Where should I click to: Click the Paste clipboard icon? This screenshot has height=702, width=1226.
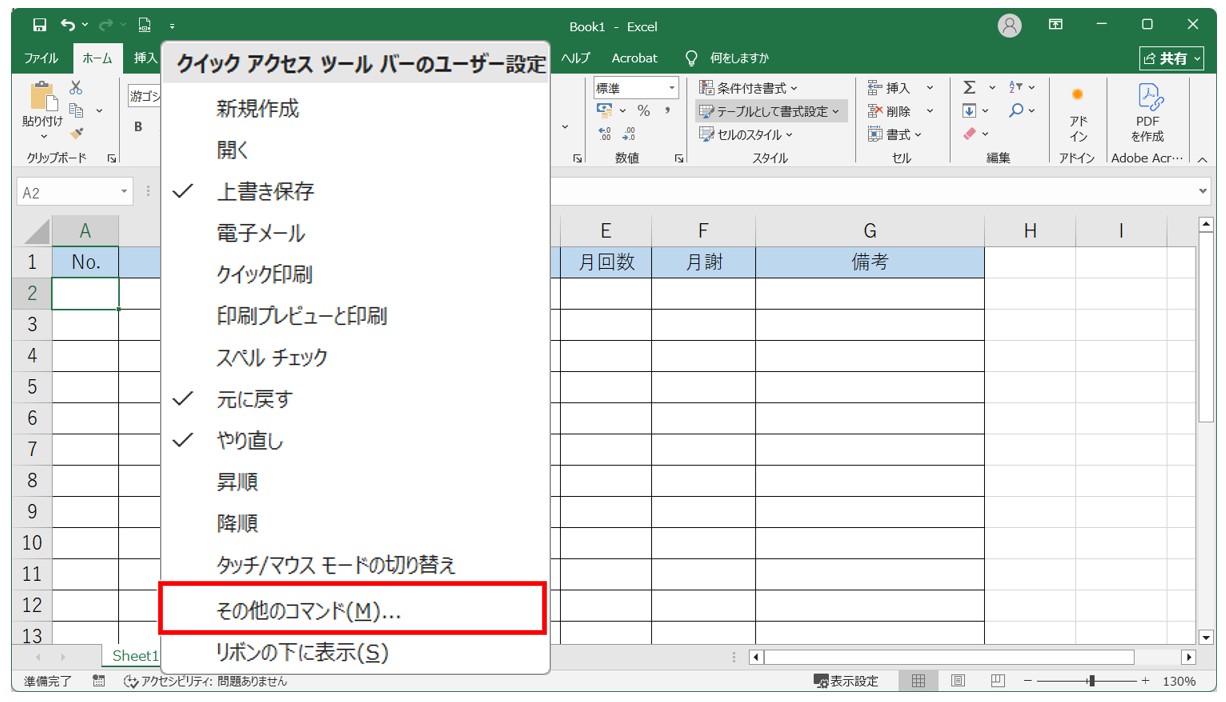(x=43, y=97)
